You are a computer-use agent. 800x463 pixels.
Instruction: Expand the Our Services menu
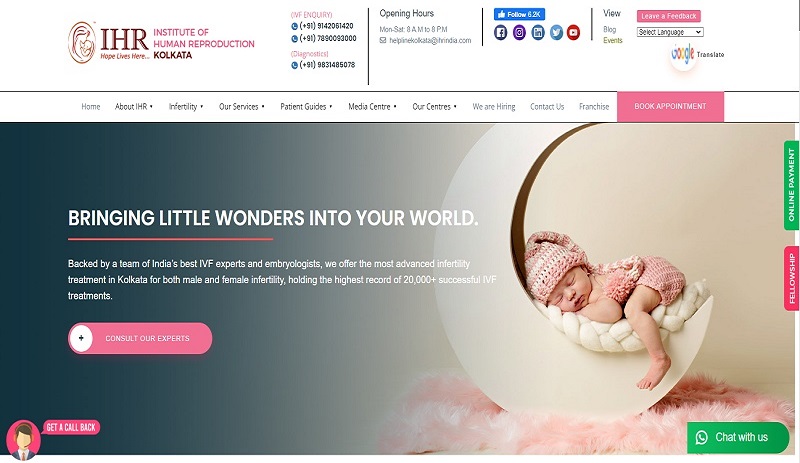point(242,107)
